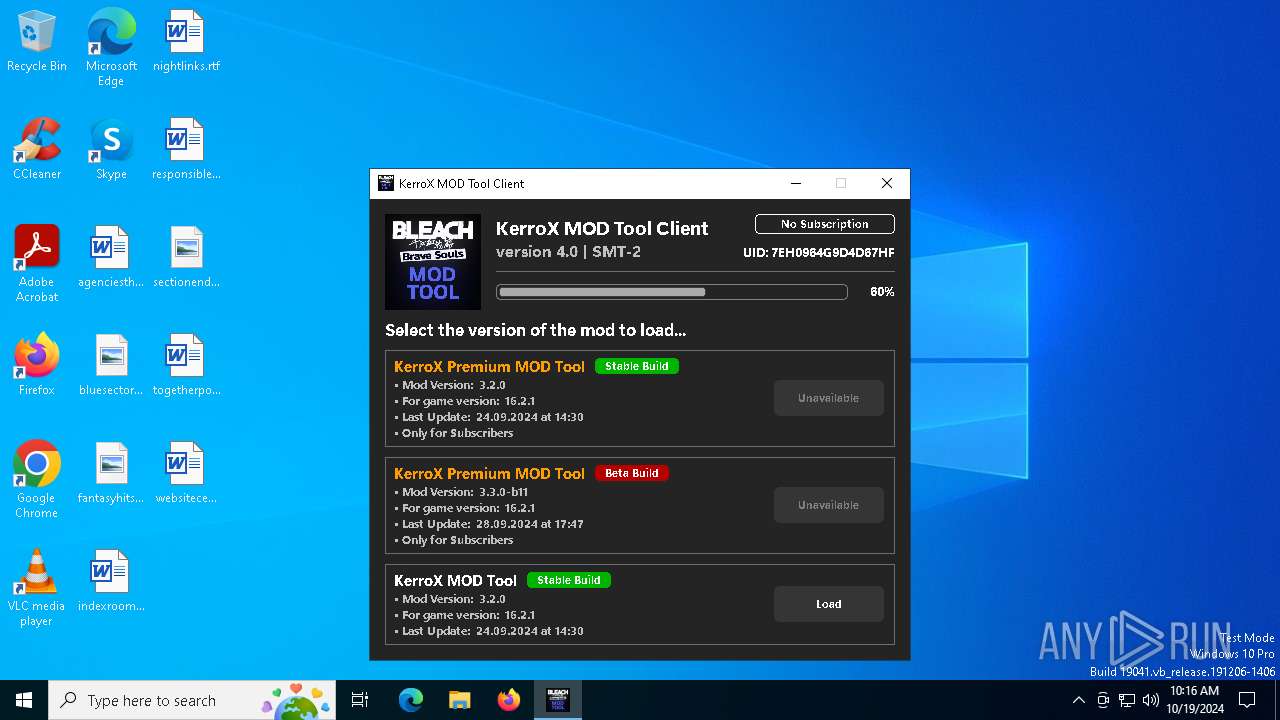This screenshot has width=1280, height=720.
Task: Open the Firefox desktop shortcut
Action: point(37,366)
